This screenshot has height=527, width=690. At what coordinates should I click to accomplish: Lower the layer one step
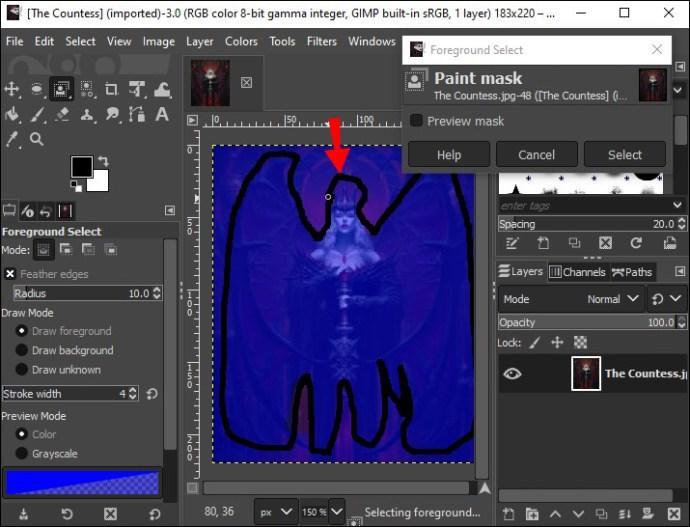578,513
